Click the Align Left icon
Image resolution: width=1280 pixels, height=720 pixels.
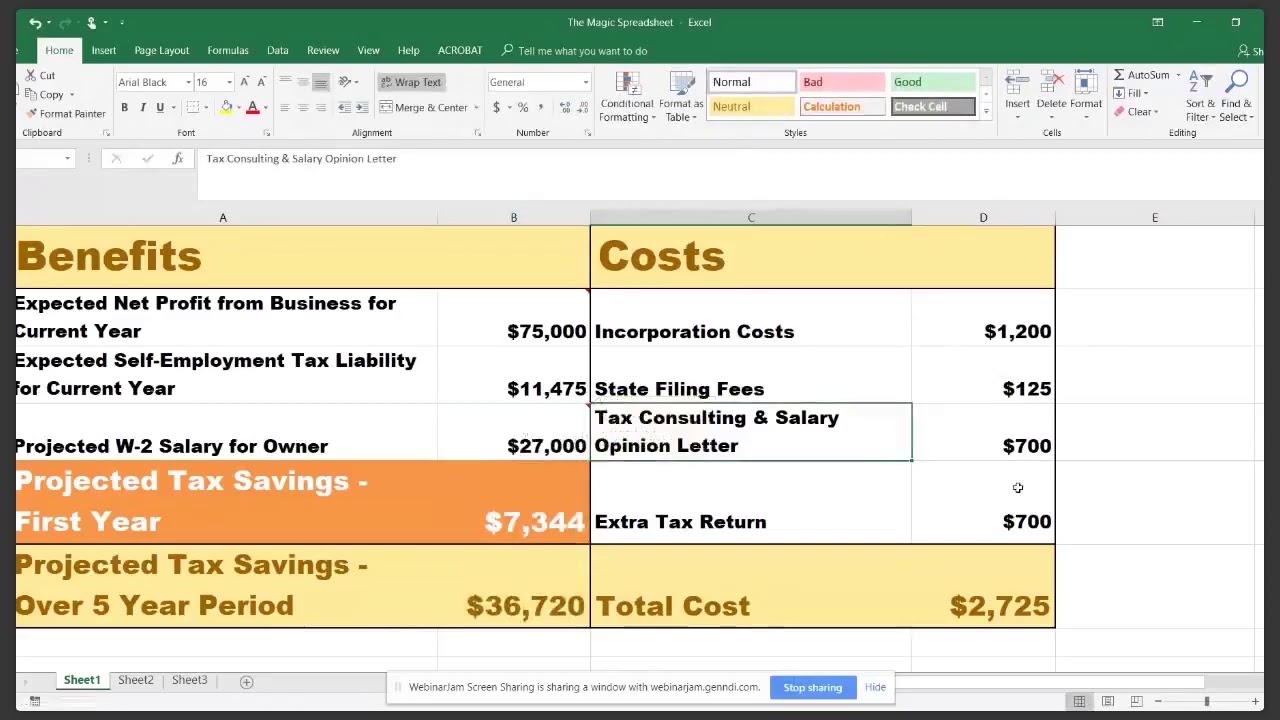point(285,107)
